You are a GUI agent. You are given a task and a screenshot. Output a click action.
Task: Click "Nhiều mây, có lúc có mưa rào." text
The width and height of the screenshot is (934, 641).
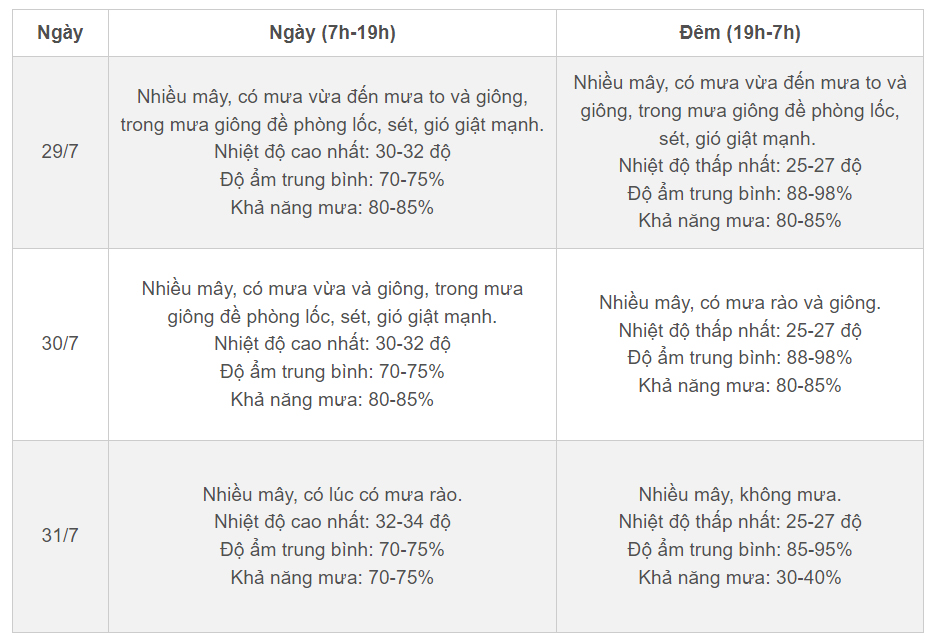[332, 495]
